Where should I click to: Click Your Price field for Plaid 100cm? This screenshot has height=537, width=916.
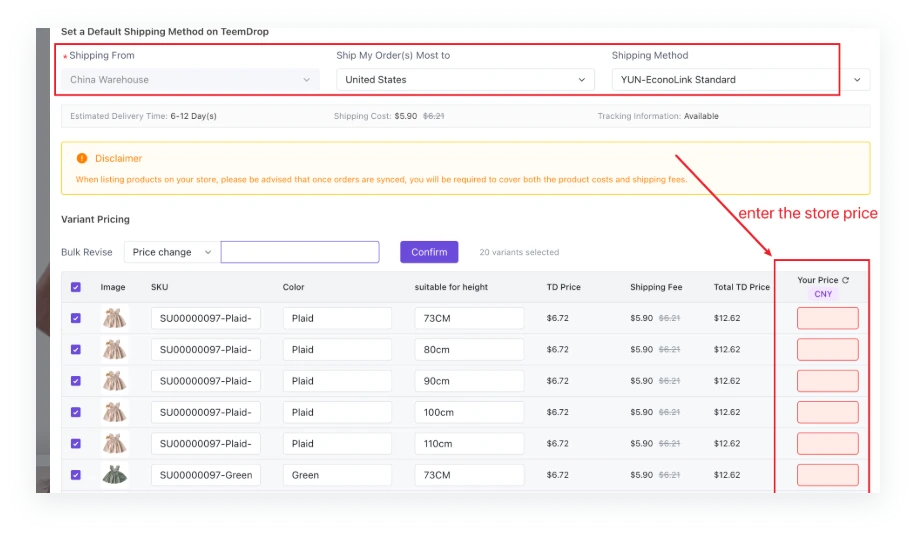click(x=827, y=412)
